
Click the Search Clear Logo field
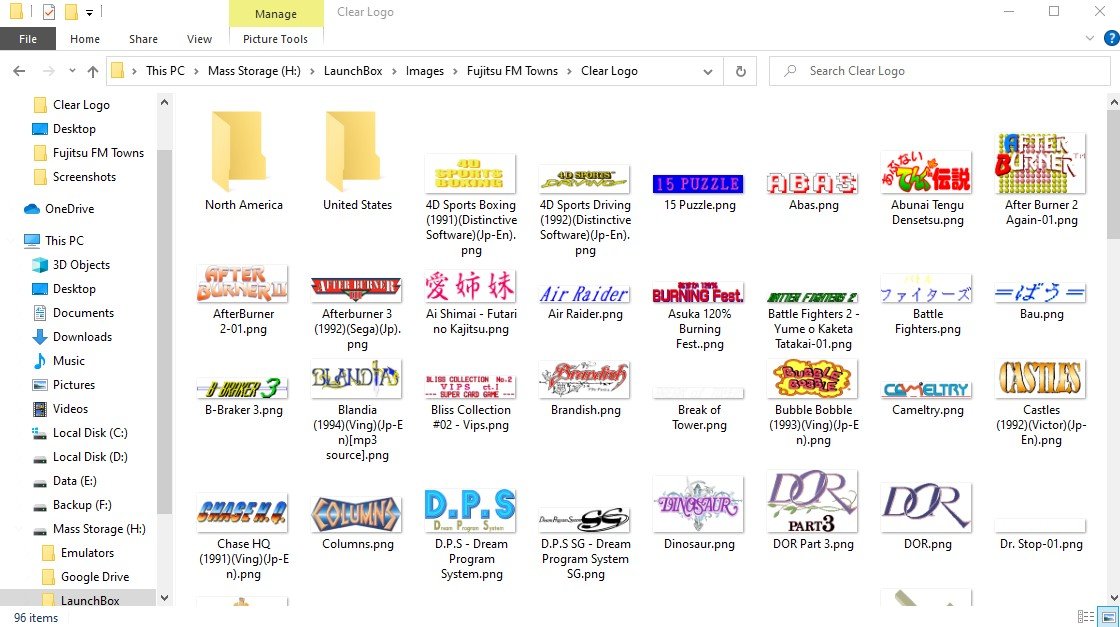click(x=939, y=71)
